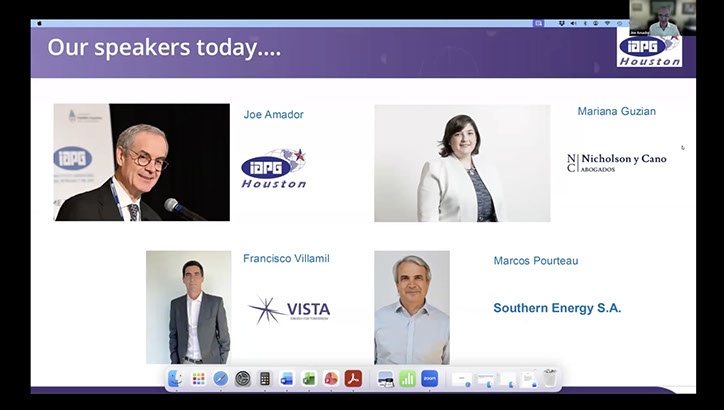The height and width of the screenshot is (410, 724).
Task: Open the Apple menu
Action: (x=39, y=22)
